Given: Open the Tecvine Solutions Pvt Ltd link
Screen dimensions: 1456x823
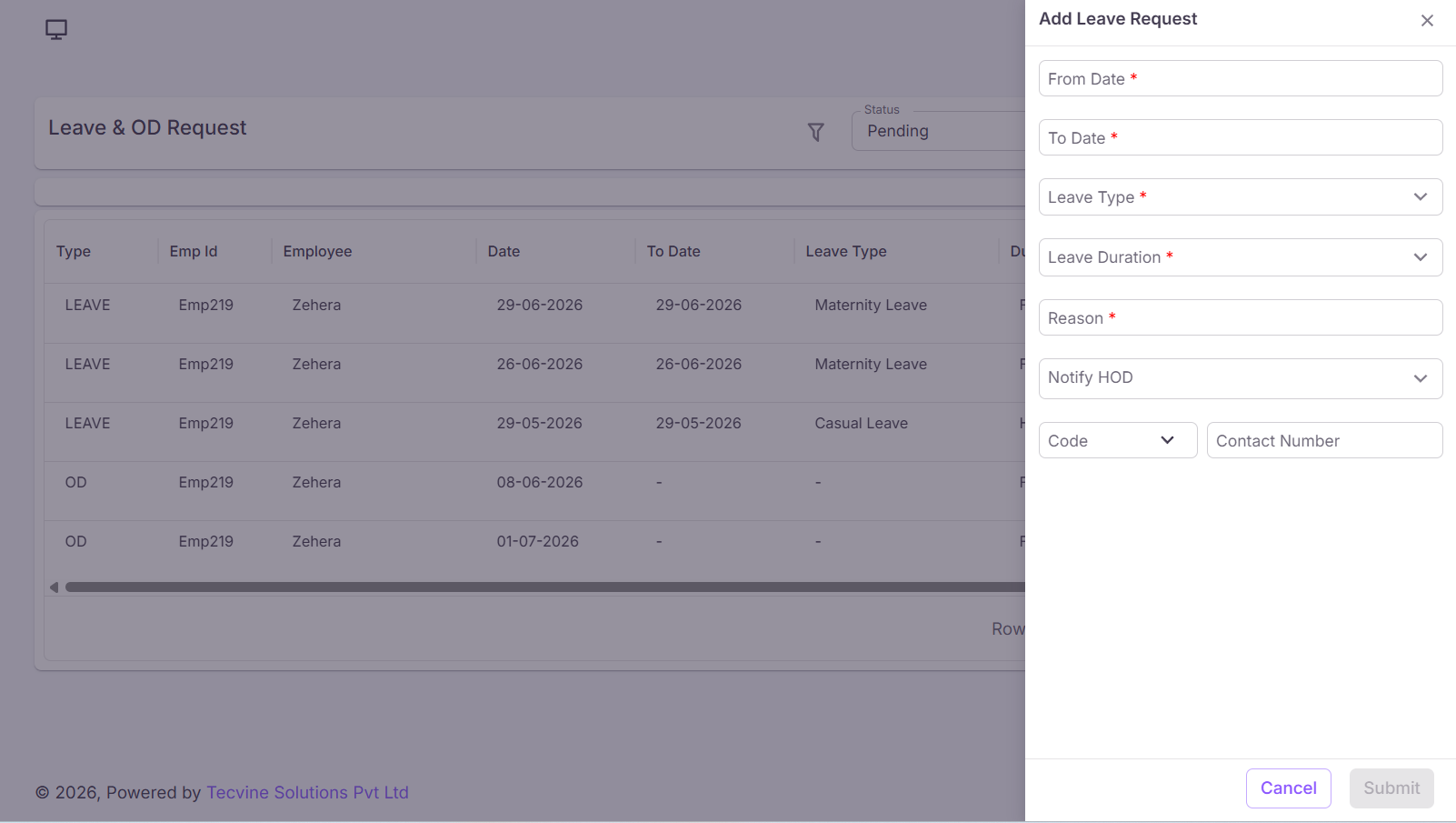Looking at the screenshot, I should coord(307,793).
